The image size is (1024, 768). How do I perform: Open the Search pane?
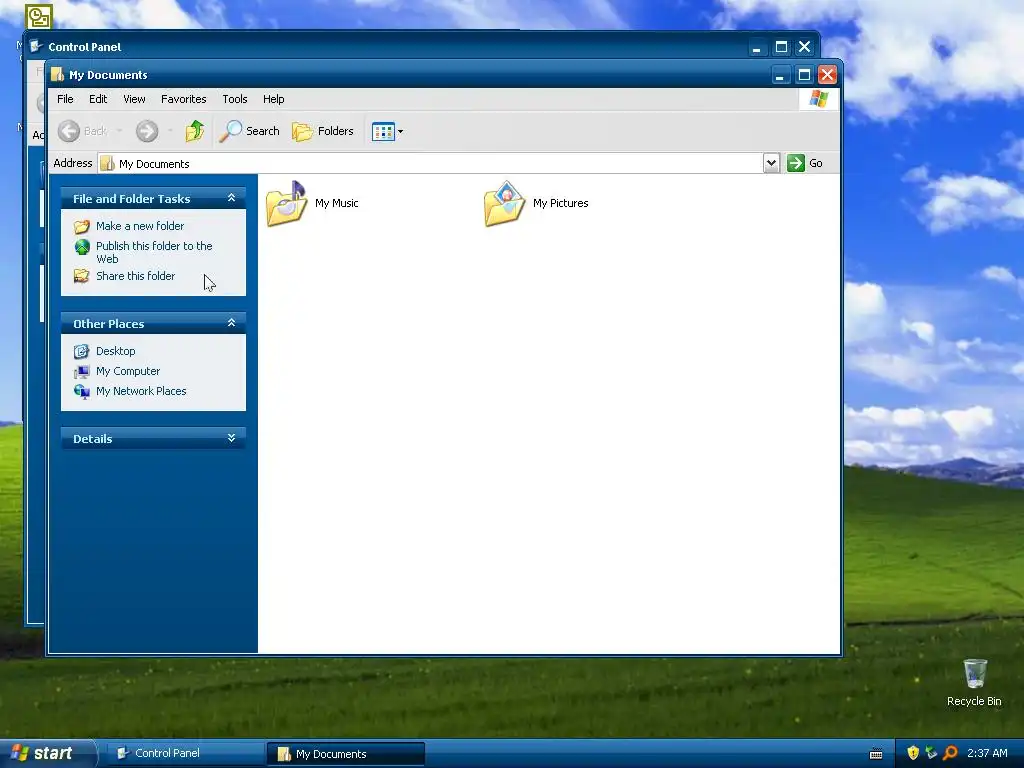249,131
